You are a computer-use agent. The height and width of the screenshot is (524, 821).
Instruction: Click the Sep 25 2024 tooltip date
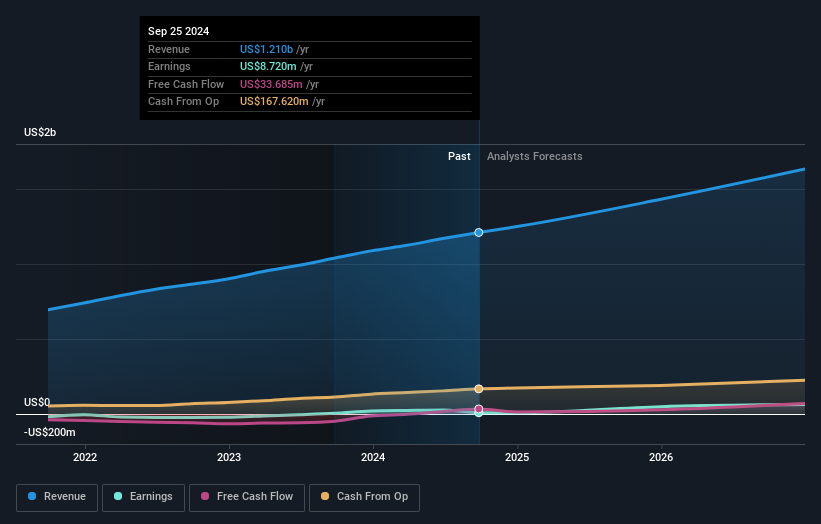pos(179,31)
